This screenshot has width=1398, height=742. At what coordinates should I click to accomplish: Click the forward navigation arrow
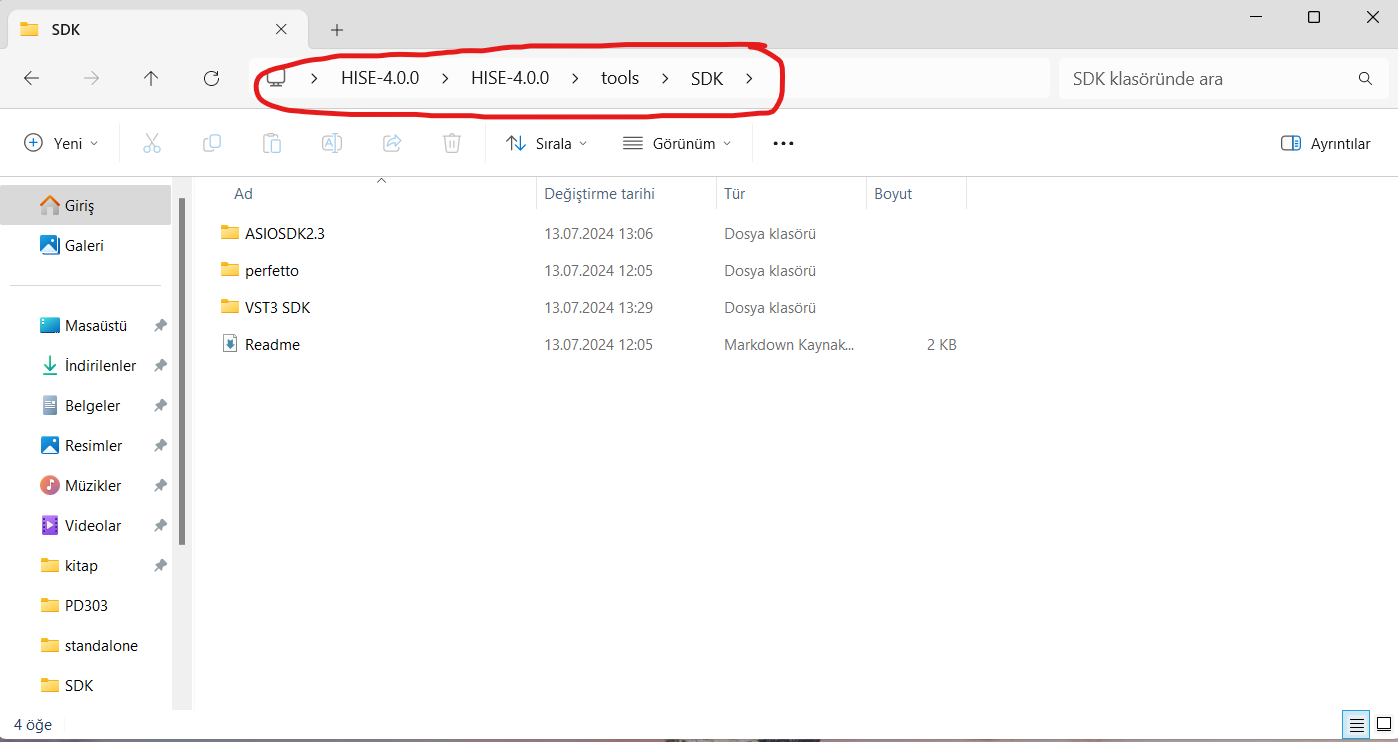click(x=91, y=78)
